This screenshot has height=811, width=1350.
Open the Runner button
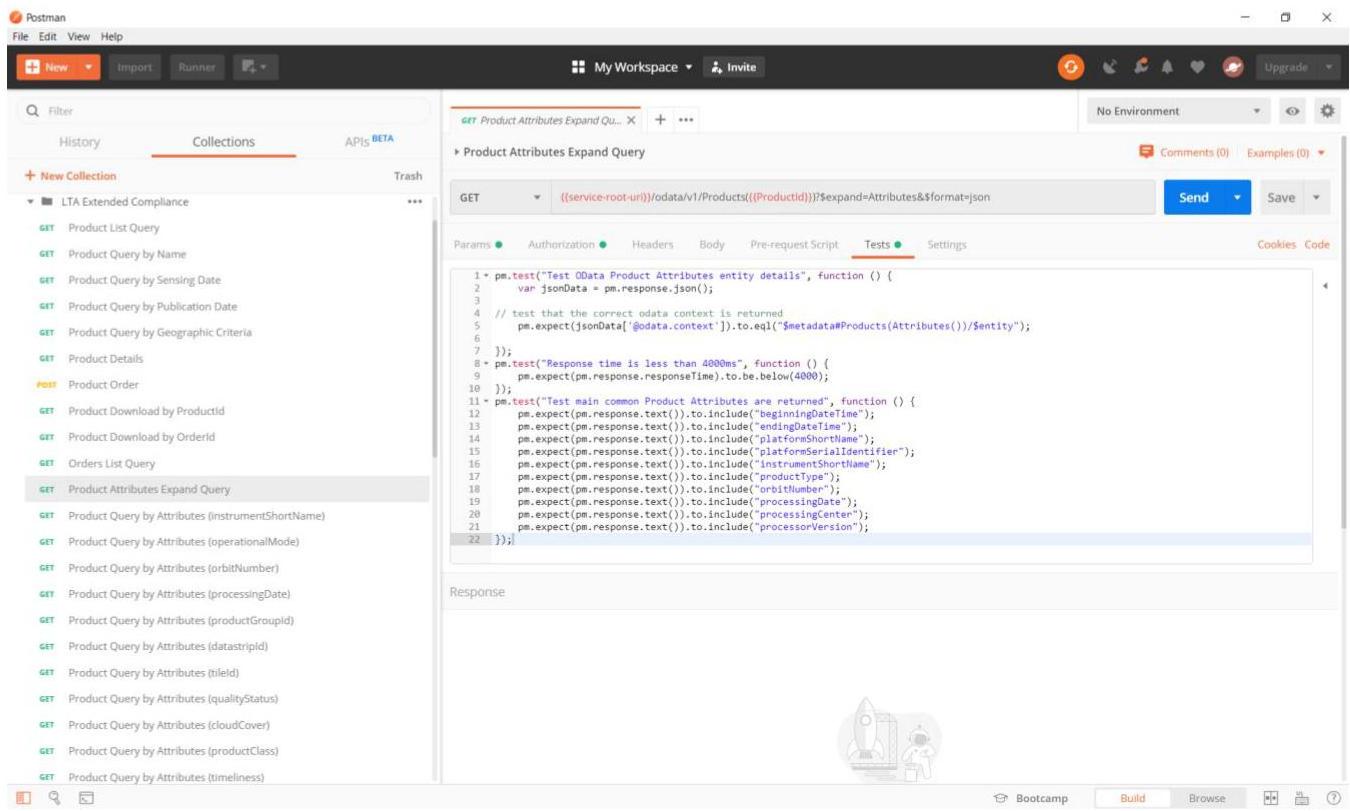tap(197, 67)
